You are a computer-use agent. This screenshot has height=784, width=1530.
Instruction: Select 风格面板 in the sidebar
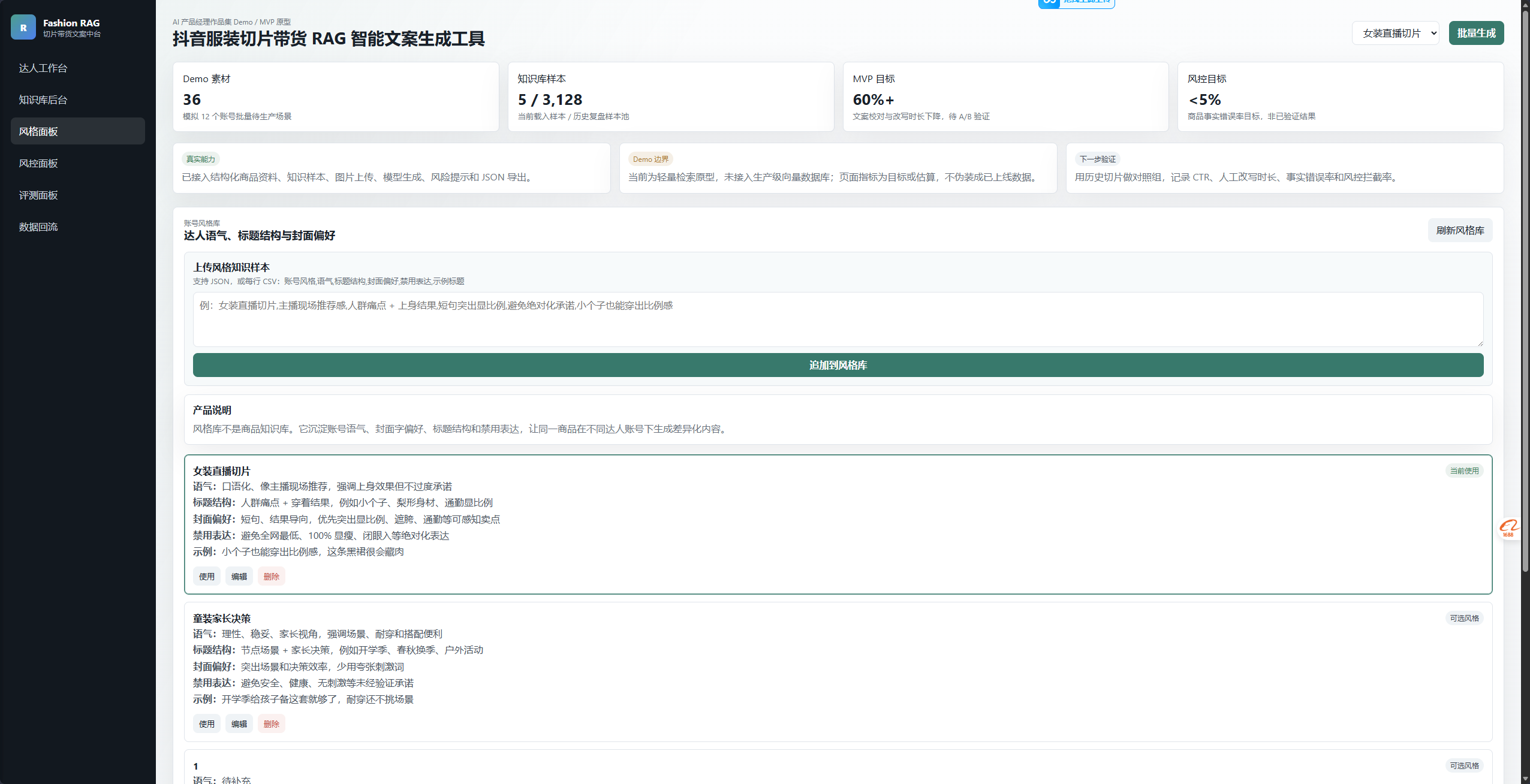78,131
